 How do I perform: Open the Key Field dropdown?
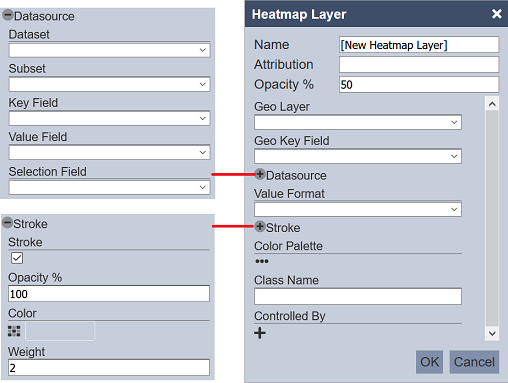coord(109,118)
